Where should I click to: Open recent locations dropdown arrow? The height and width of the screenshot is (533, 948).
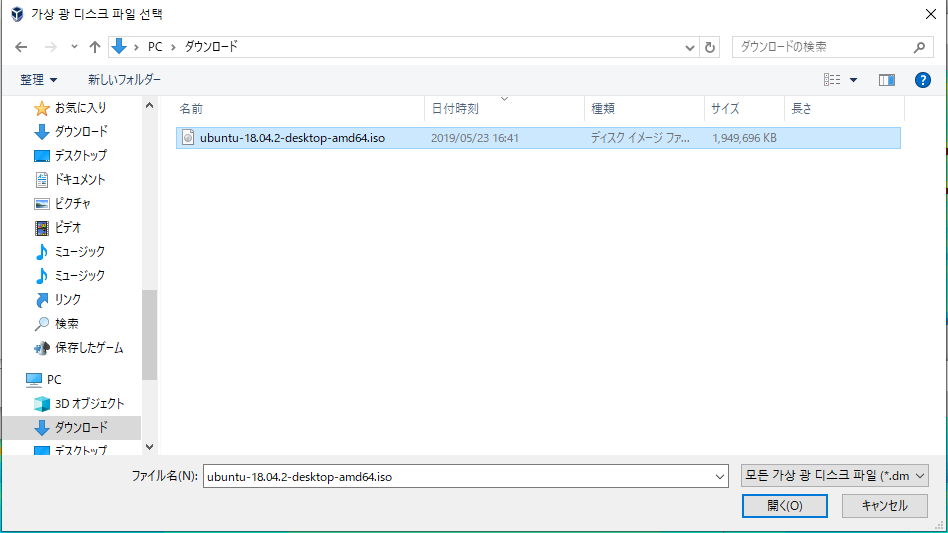coord(74,47)
